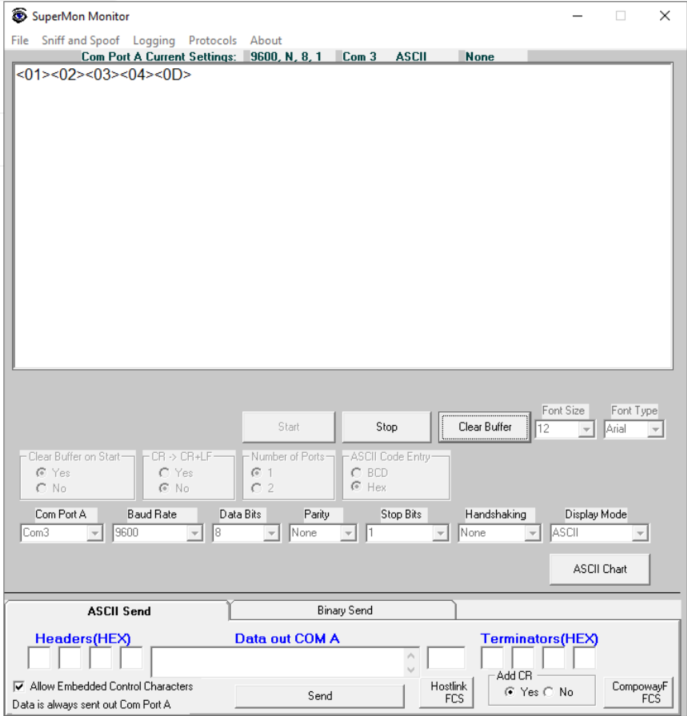
Task: Click the ASCII status text in the settings bar
Action: (x=411, y=57)
